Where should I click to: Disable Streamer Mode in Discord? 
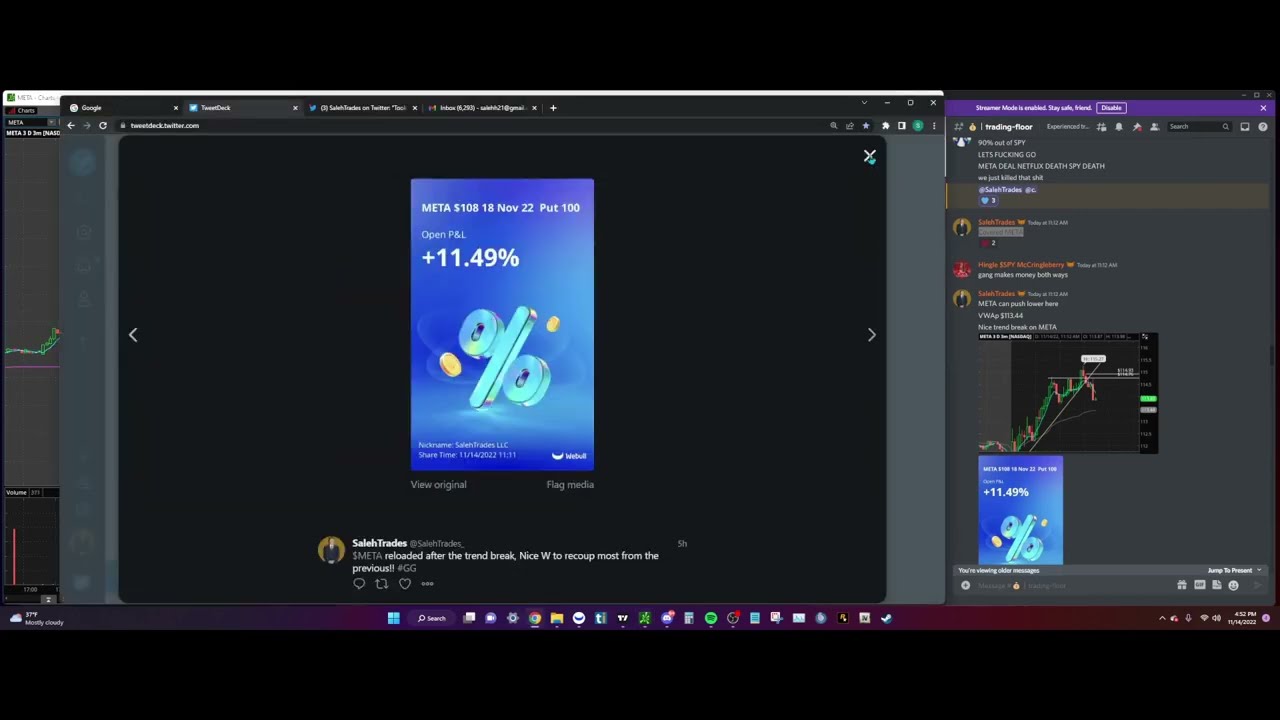click(x=1111, y=108)
